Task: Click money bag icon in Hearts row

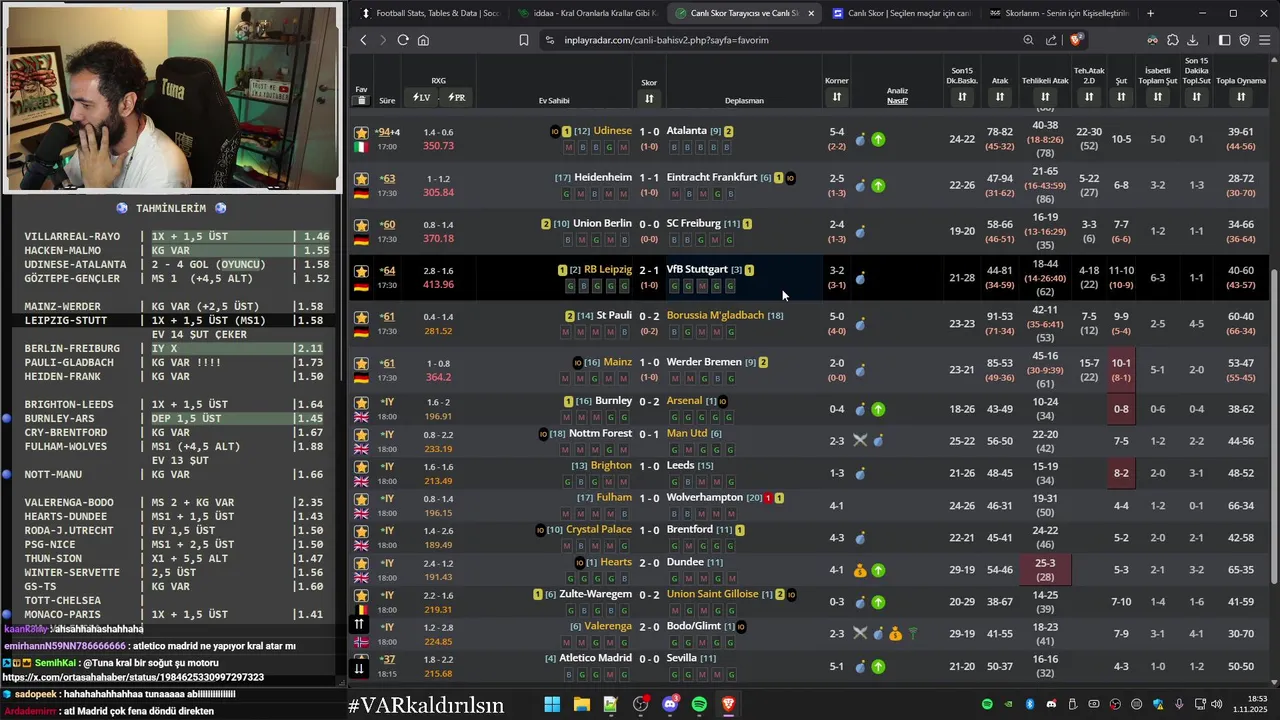Action: tap(860, 571)
